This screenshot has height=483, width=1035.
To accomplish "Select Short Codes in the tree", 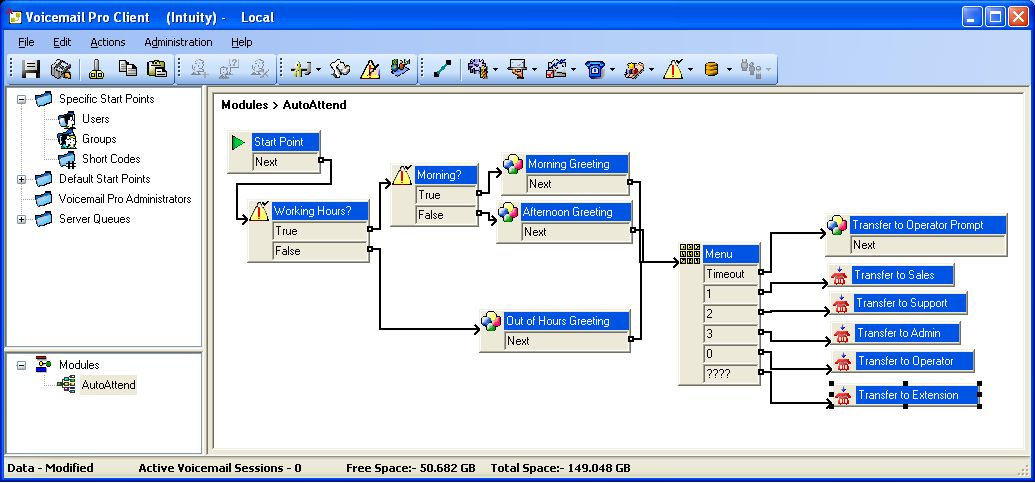I will pos(111,159).
